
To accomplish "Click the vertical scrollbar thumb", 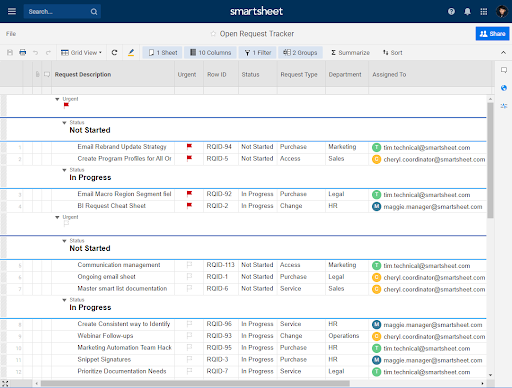I will point(490,160).
